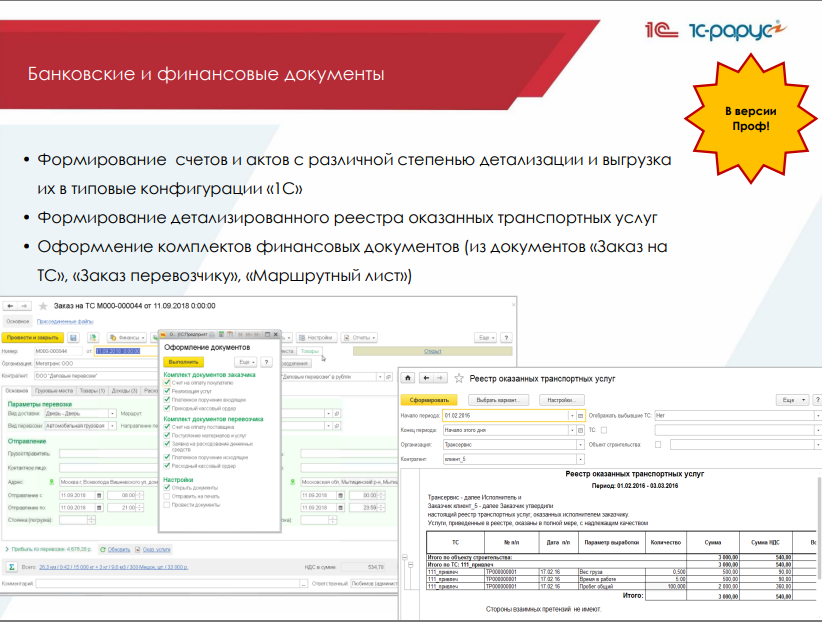Click the green map pin next to Адрес
Screen dimensions: 822x622
tap(51, 481)
